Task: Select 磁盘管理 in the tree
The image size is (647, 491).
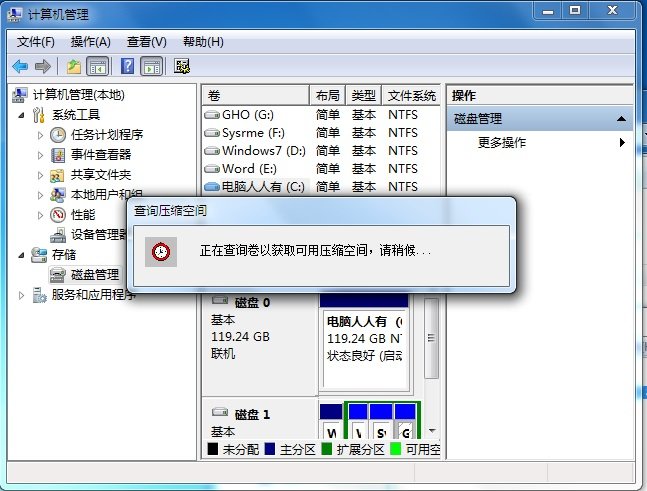Action: coord(95,275)
